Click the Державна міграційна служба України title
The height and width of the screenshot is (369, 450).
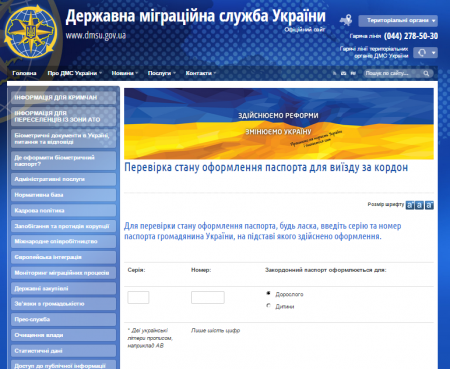coord(195,17)
